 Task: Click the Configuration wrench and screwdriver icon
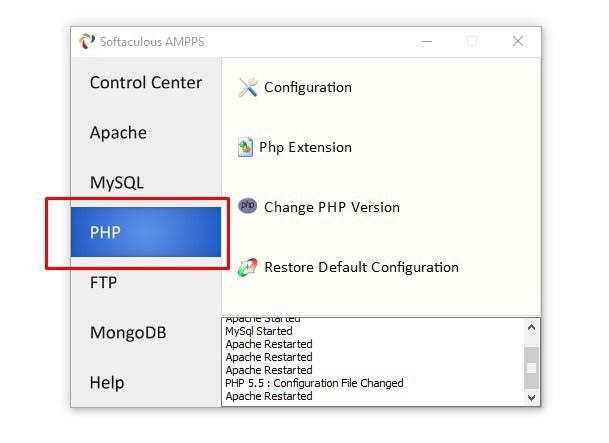point(248,87)
